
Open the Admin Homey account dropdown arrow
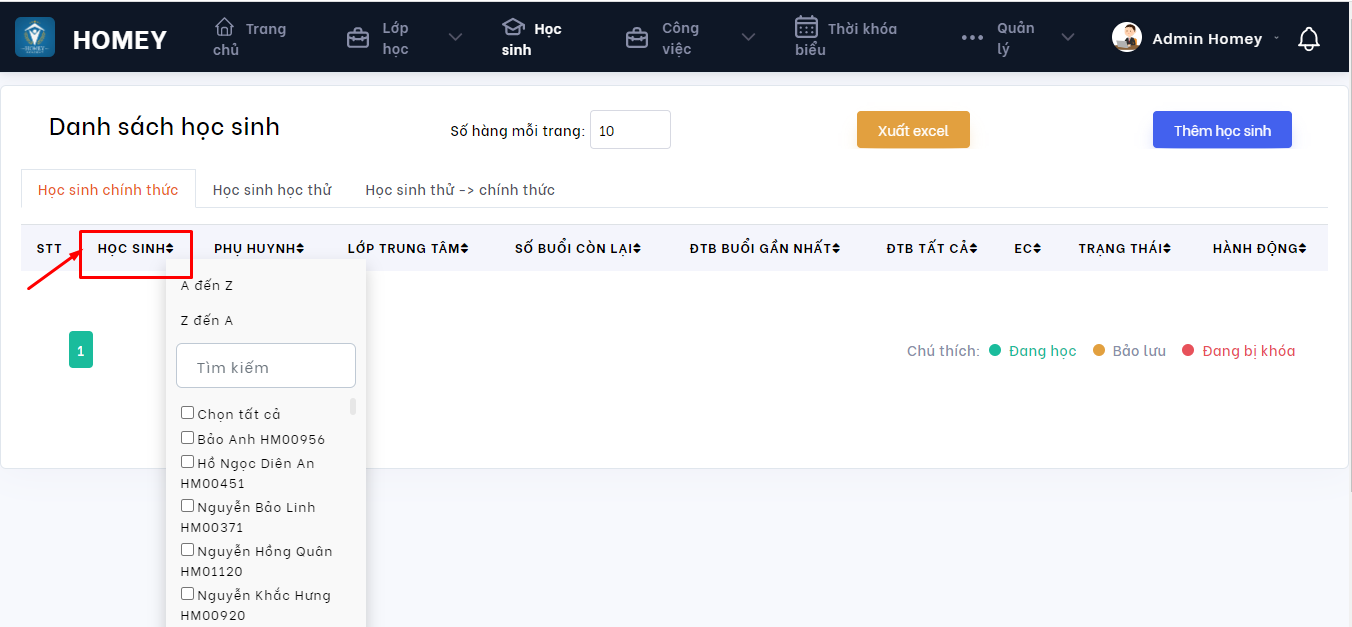(1276, 39)
